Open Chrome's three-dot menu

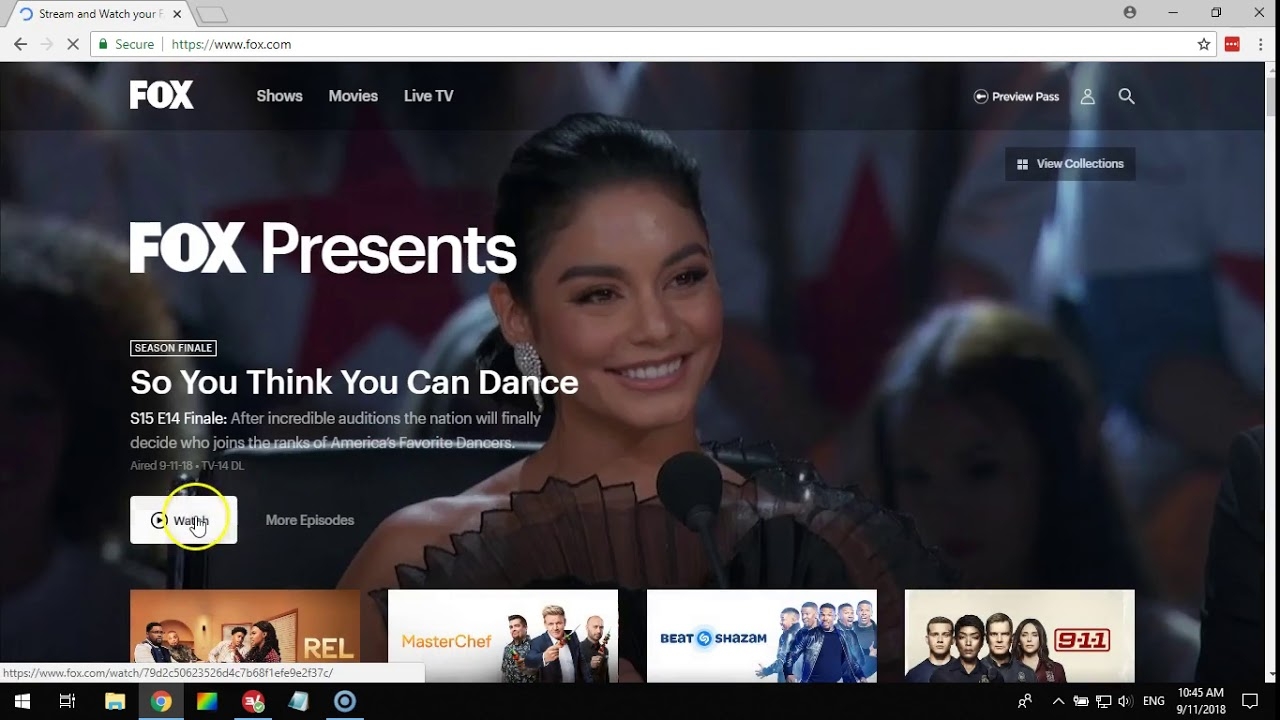1260,44
